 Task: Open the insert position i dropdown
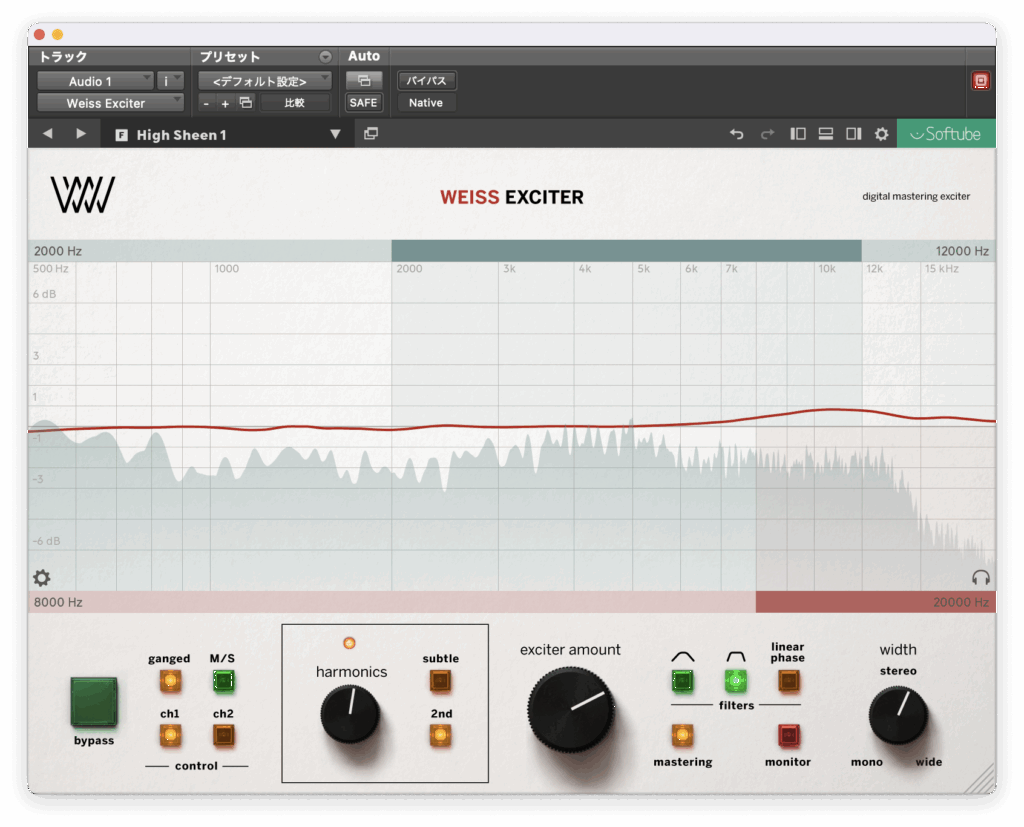pos(170,81)
